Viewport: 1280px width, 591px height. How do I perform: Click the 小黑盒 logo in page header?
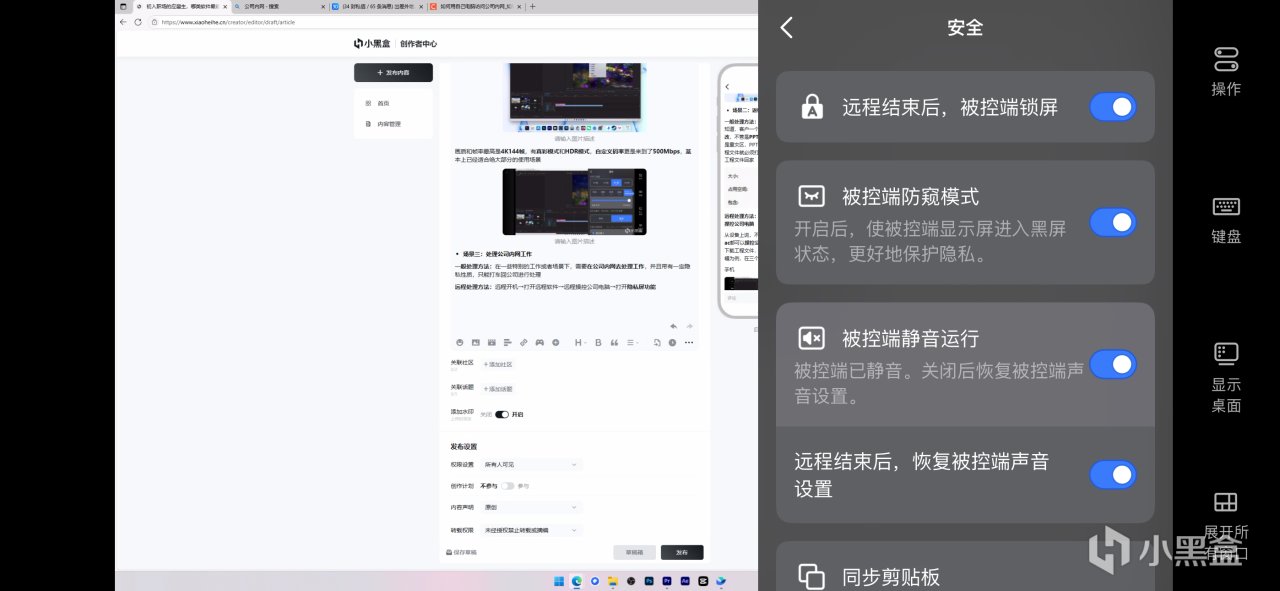click(374, 43)
